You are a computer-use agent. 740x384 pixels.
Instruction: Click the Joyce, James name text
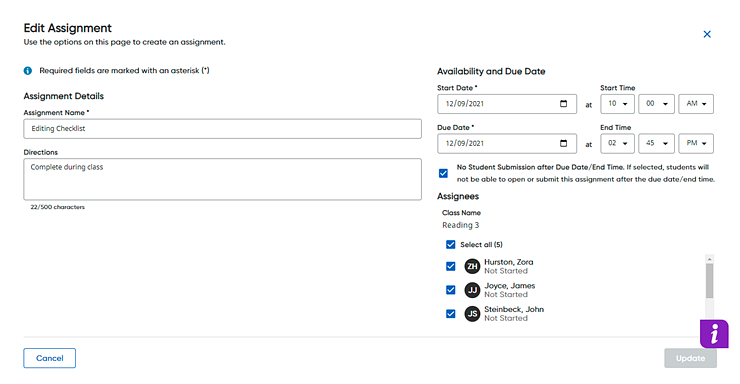click(x=509, y=285)
